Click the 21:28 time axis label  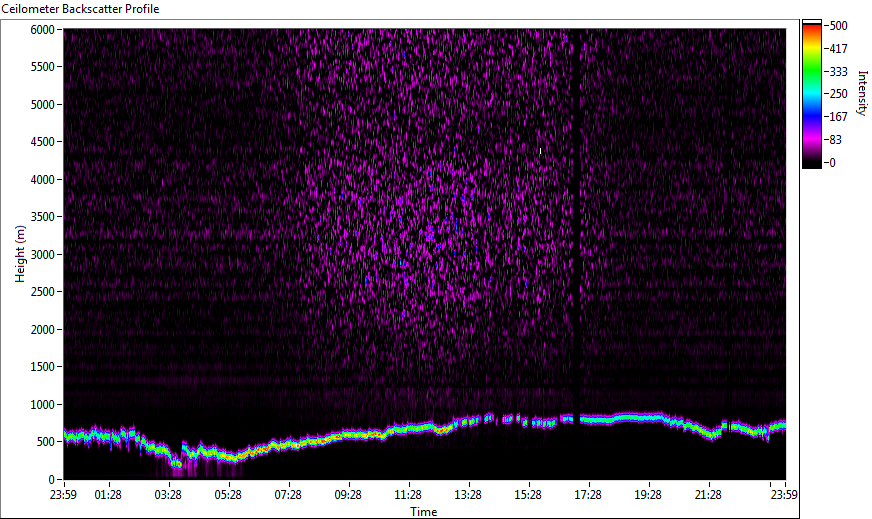pyautogui.click(x=708, y=495)
